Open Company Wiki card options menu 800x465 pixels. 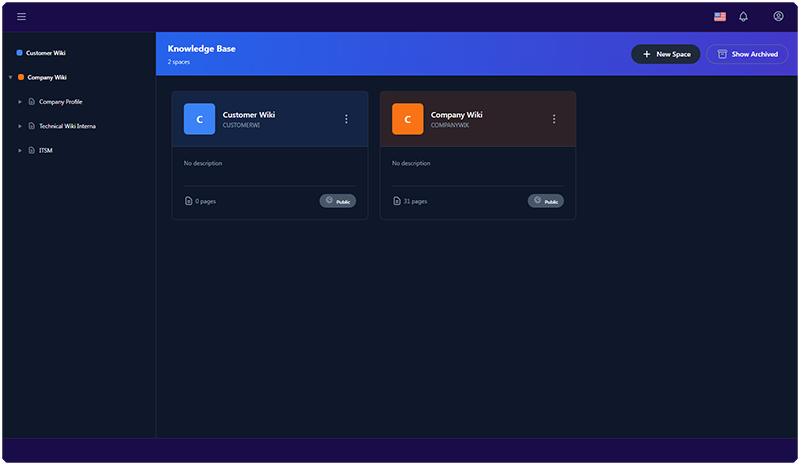coord(554,119)
